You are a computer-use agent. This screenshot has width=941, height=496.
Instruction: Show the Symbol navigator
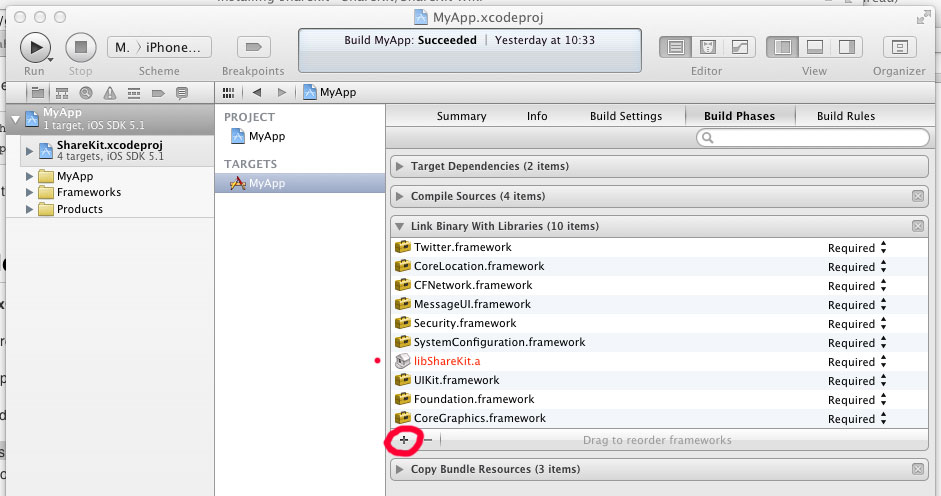coord(62,92)
